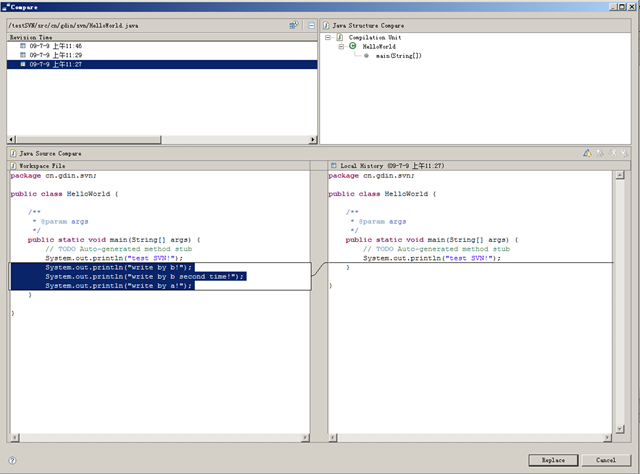Click right scroll arrow under Local History pane
640x474 pixels.
point(607,438)
